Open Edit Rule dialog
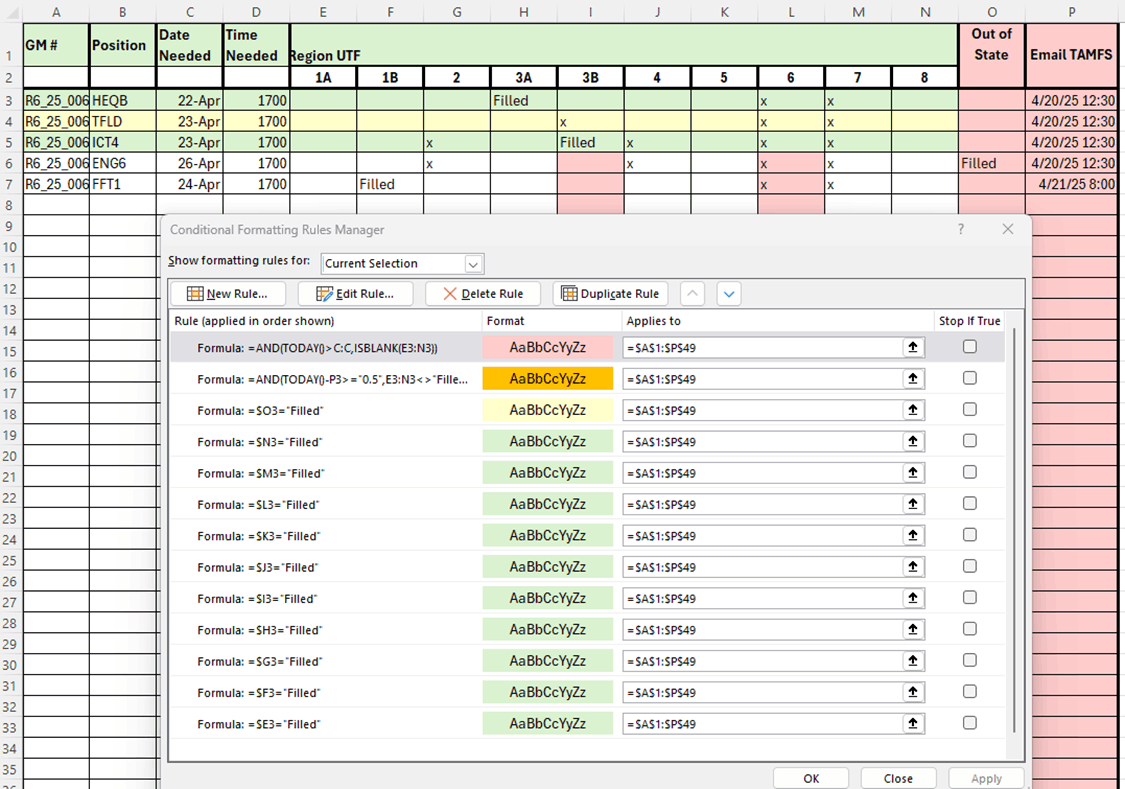The image size is (1125, 789). click(x=356, y=293)
